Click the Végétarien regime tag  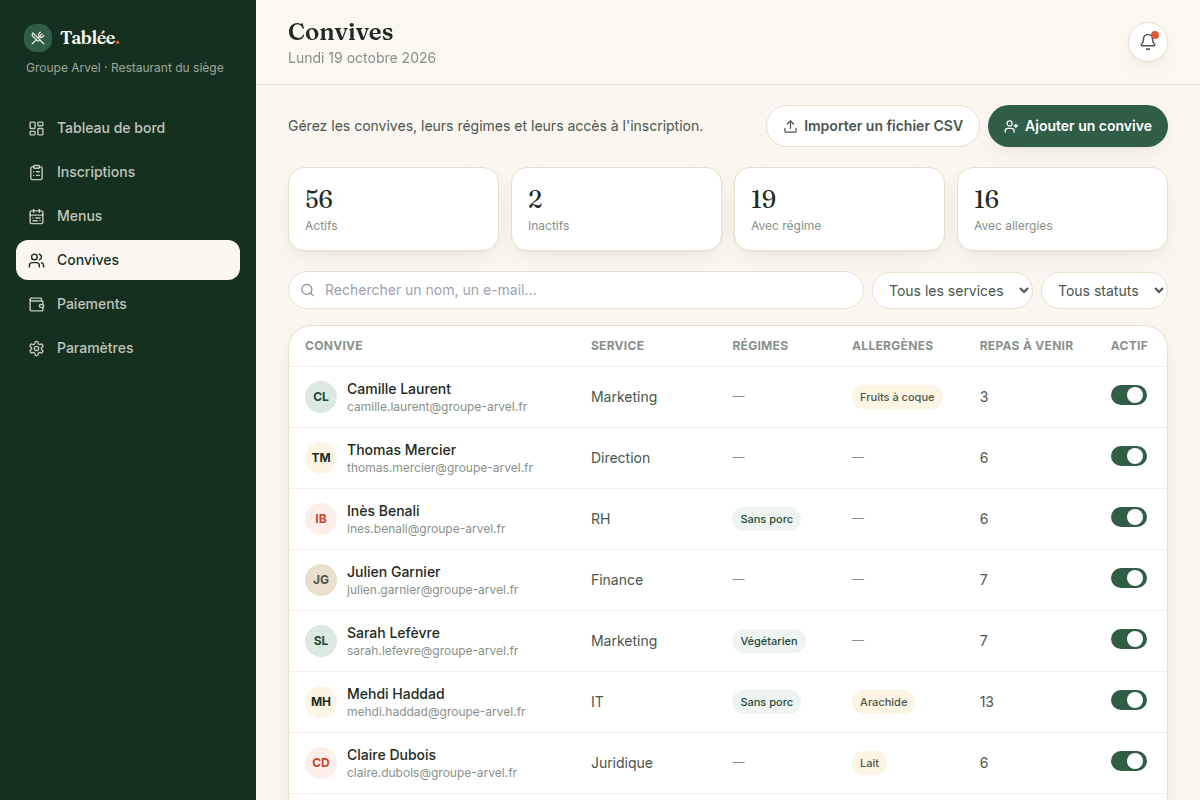(769, 641)
